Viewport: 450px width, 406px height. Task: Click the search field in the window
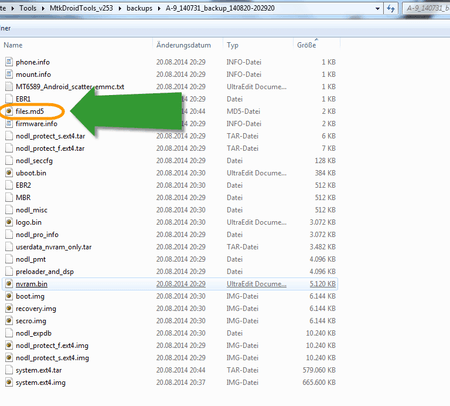[x=426, y=8]
